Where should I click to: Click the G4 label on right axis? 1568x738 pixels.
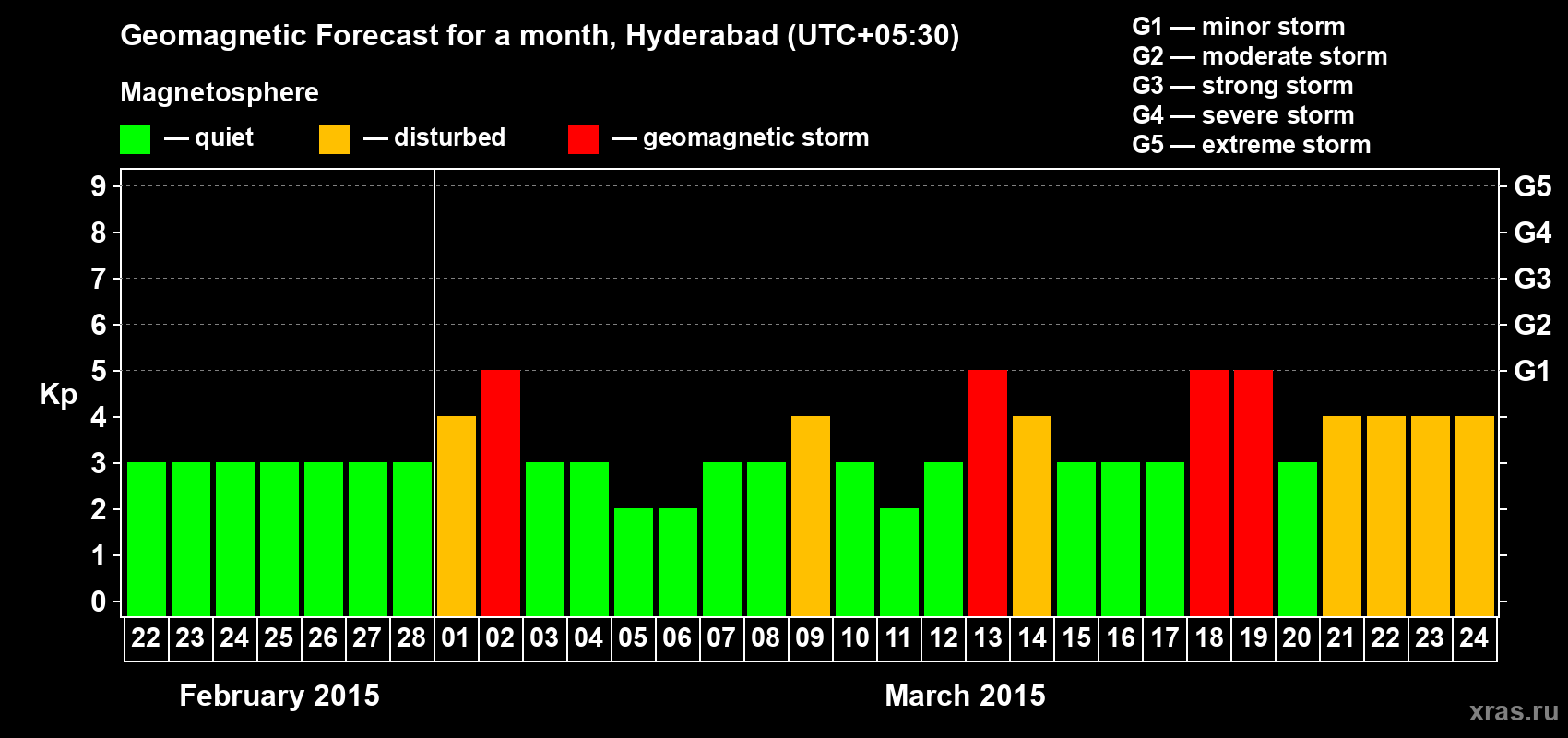[1533, 232]
